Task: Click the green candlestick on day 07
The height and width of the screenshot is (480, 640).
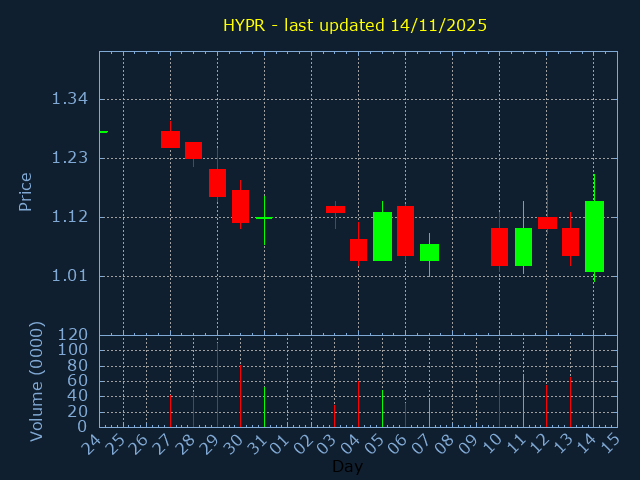Action: [x=429, y=252]
